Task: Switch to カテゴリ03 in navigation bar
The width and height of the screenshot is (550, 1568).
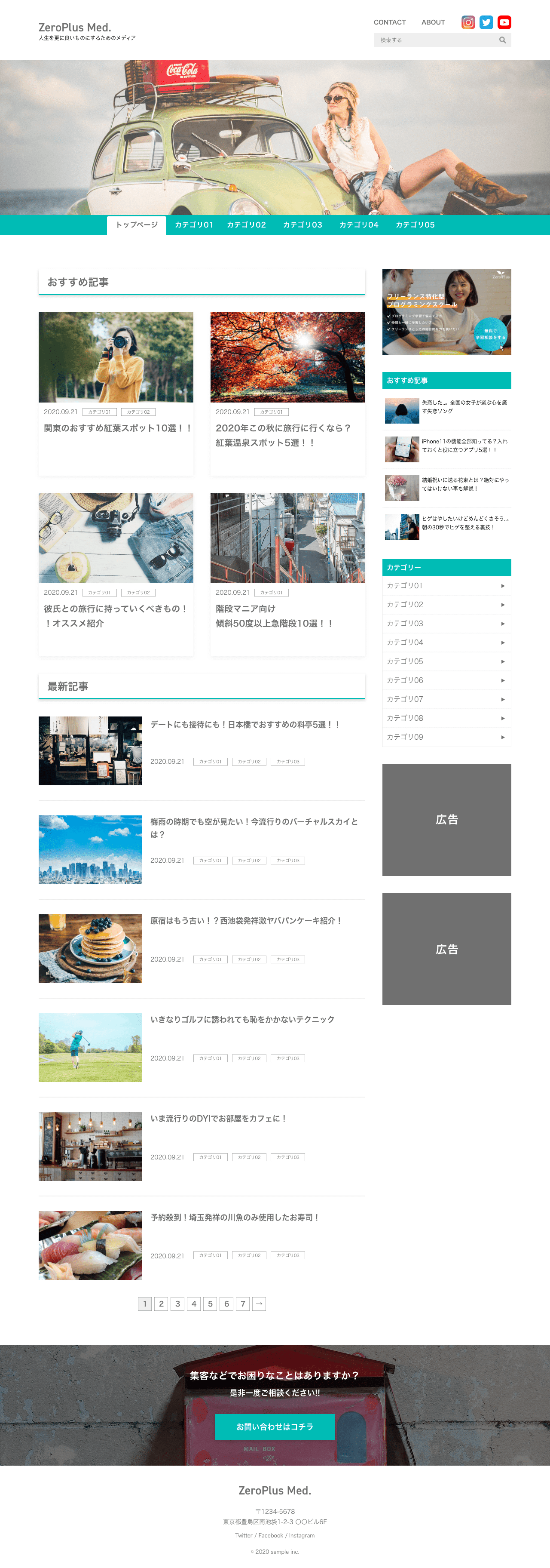Action: point(302,224)
